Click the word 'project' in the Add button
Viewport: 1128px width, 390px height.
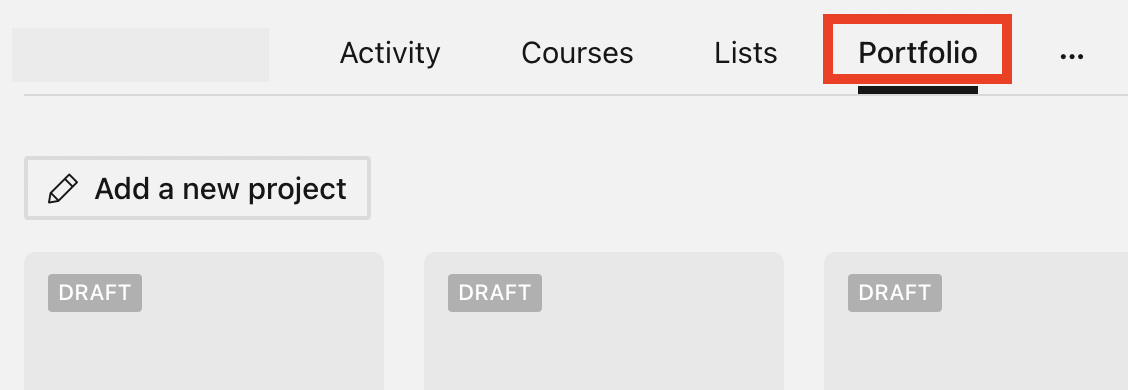(297, 190)
